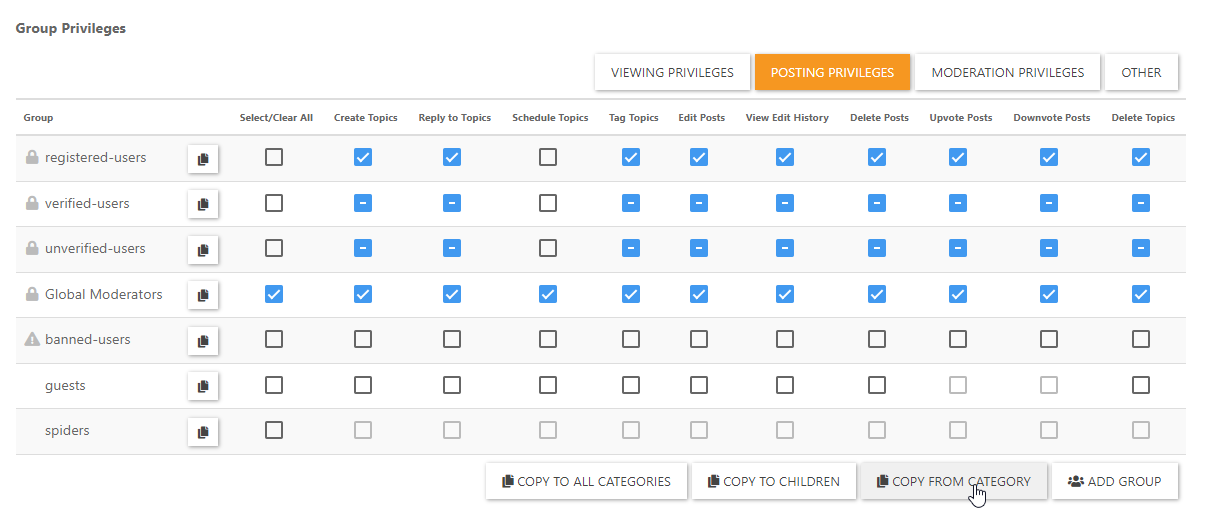Click lock icon beside registered-users

pos(32,158)
